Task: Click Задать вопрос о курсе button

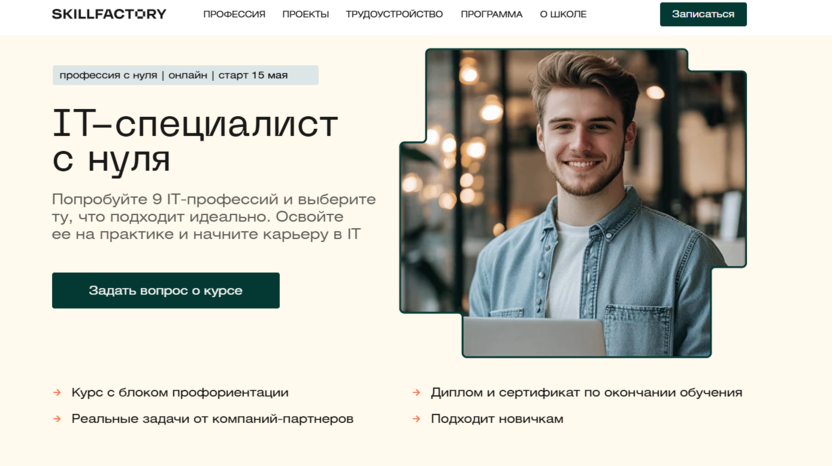Action: coord(166,290)
